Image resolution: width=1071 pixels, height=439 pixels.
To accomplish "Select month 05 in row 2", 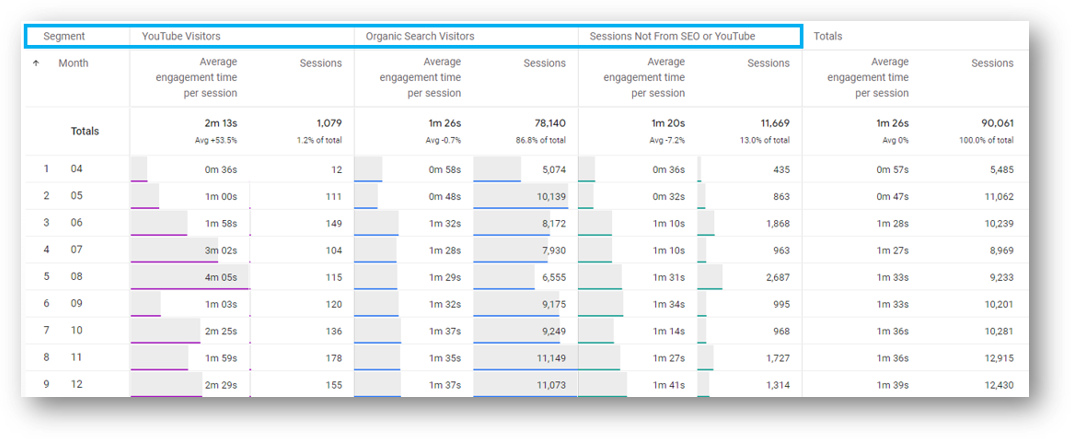I will coord(76,196).
